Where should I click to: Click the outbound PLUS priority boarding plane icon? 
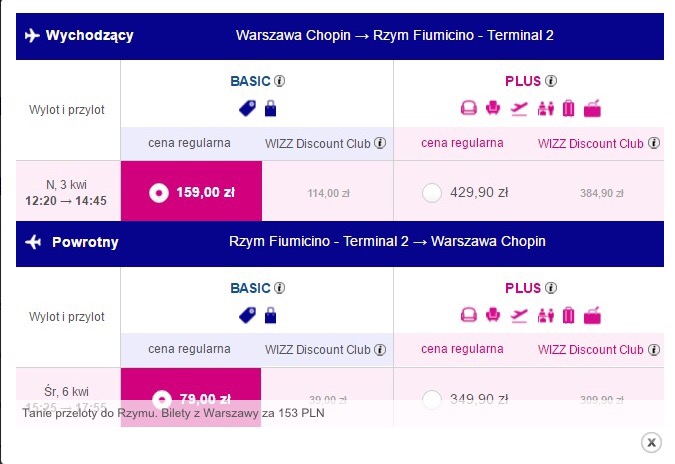[519, 108]
